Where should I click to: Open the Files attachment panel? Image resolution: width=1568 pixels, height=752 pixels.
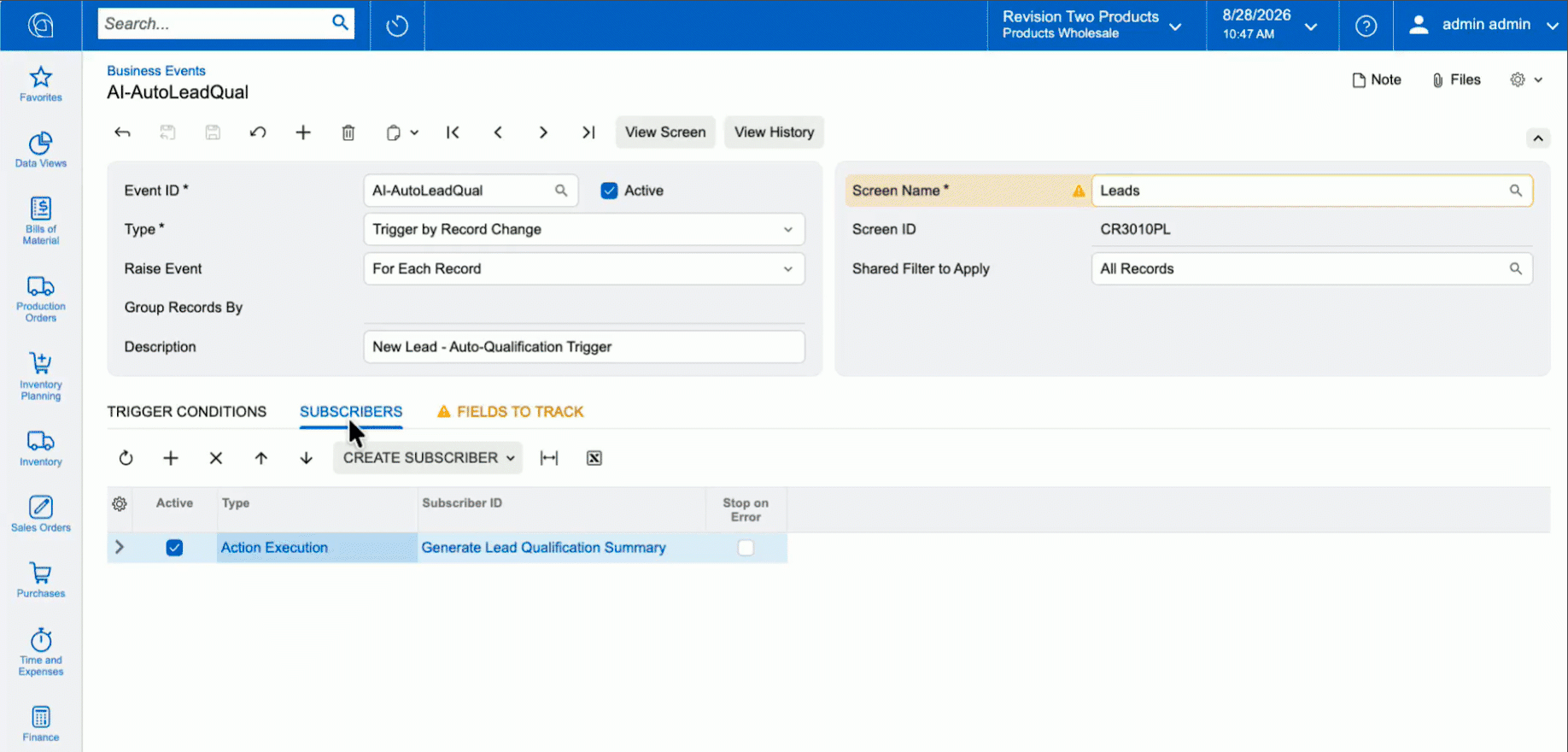pos(1456,79)
